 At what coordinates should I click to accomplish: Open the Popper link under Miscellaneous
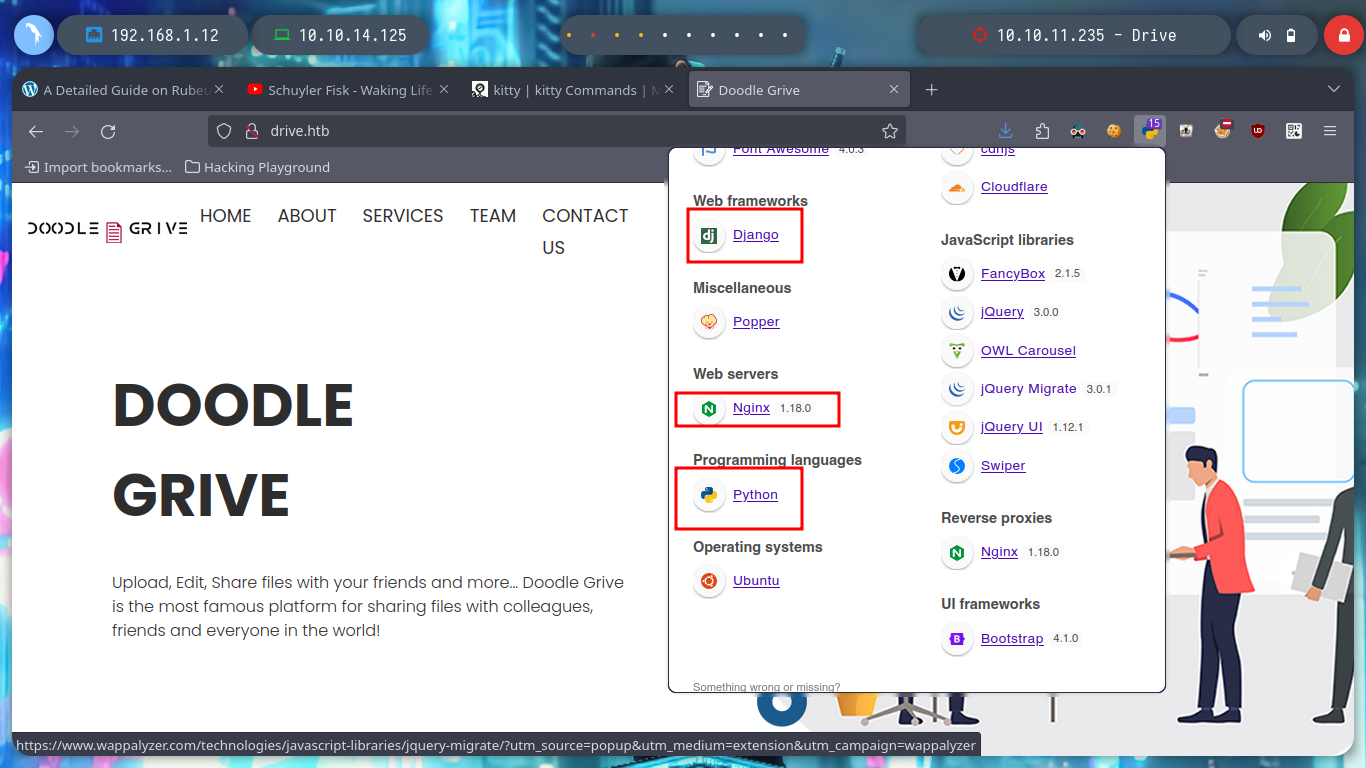point(756,322)
